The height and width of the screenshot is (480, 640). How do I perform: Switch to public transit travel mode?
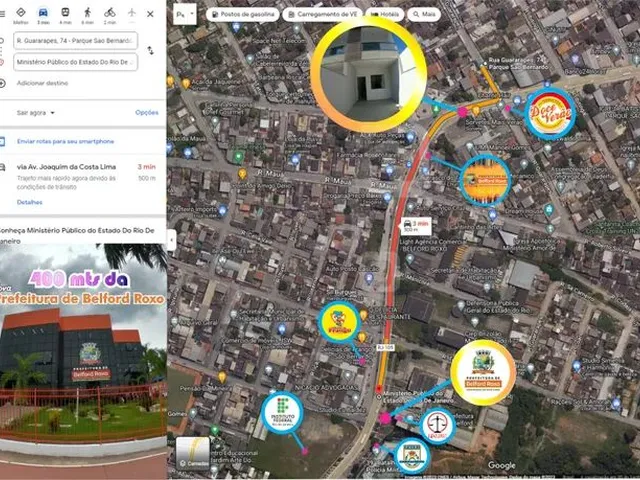tap(65, 16)
